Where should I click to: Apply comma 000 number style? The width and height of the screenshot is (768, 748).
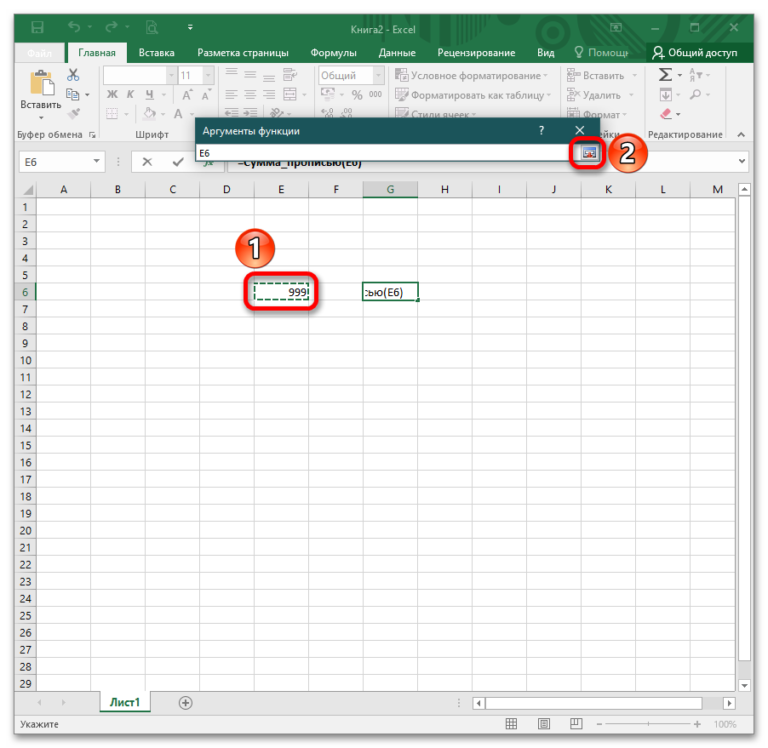375,94
